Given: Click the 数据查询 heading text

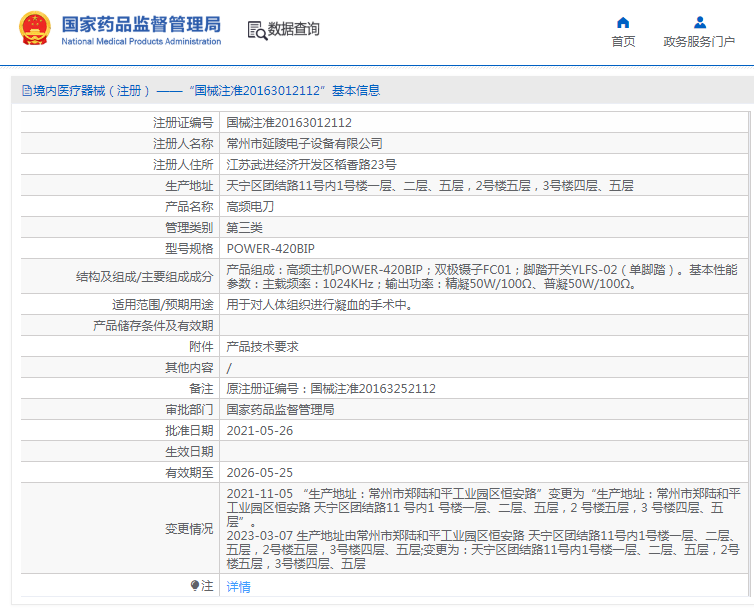Looking at the screenshot, I should tap(293, 29).
